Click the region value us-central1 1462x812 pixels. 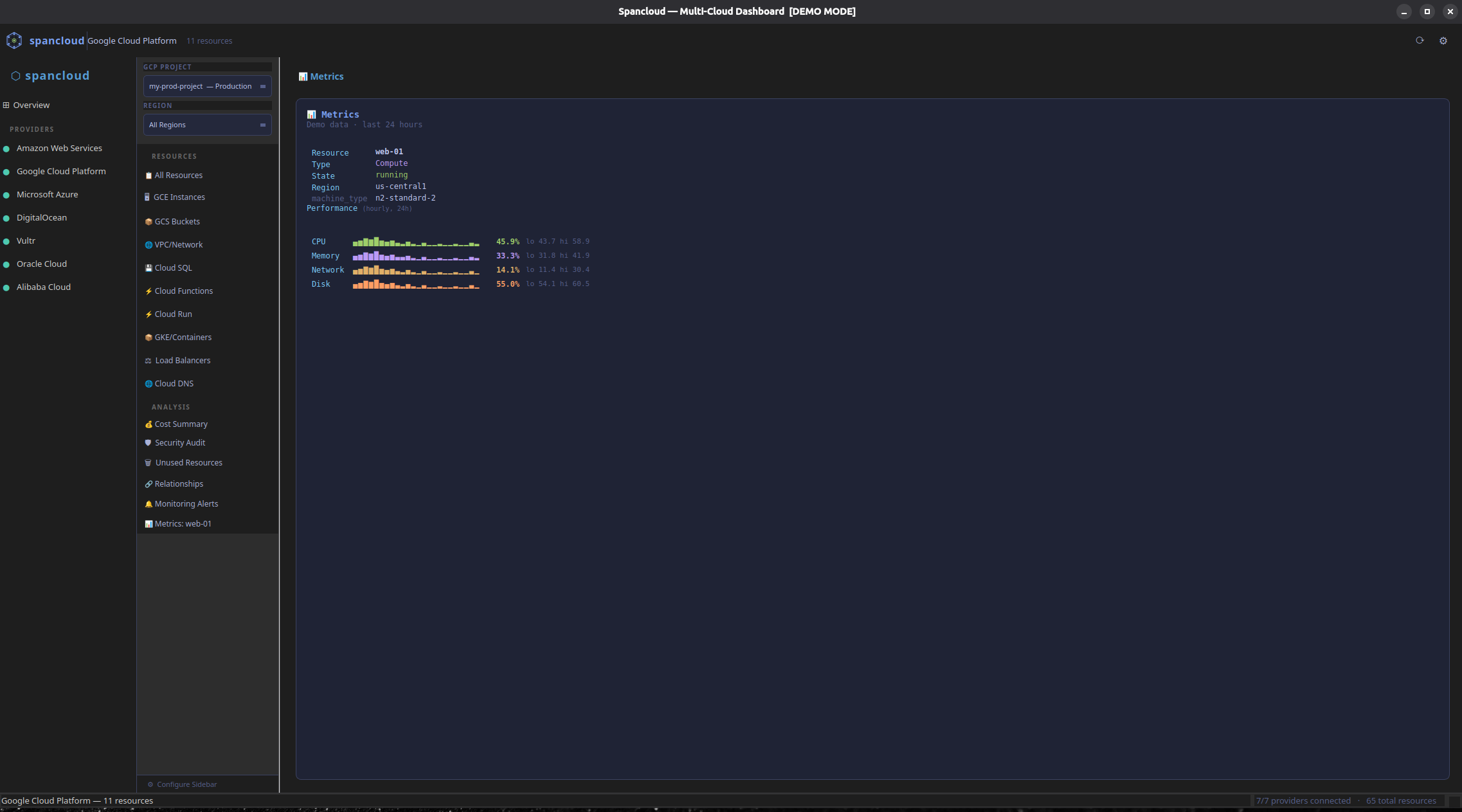coord(401,186)
